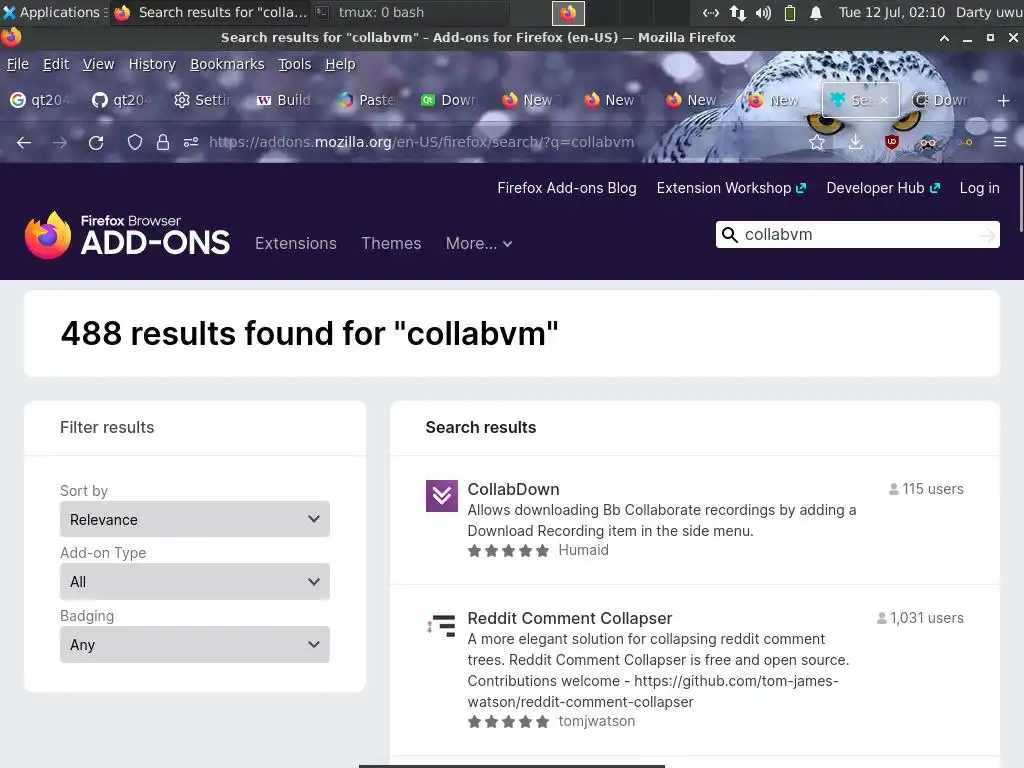Open the Applications menu in the panel
The image size is (1024, 768).
pos(54,12)
